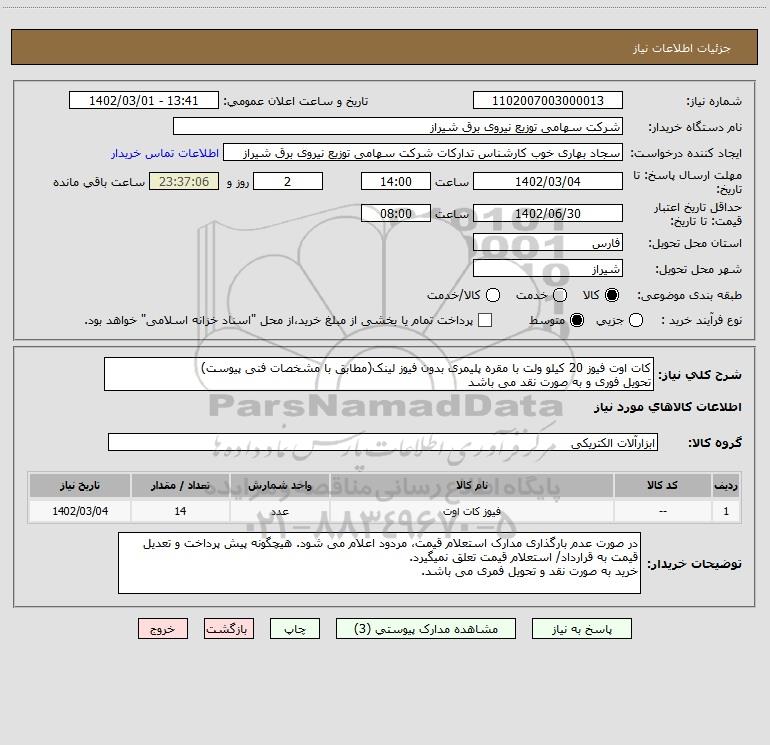This screenshot has height=745, width=770.
Task: Click the unit cell عدد
Action: [x=279, y=511]
